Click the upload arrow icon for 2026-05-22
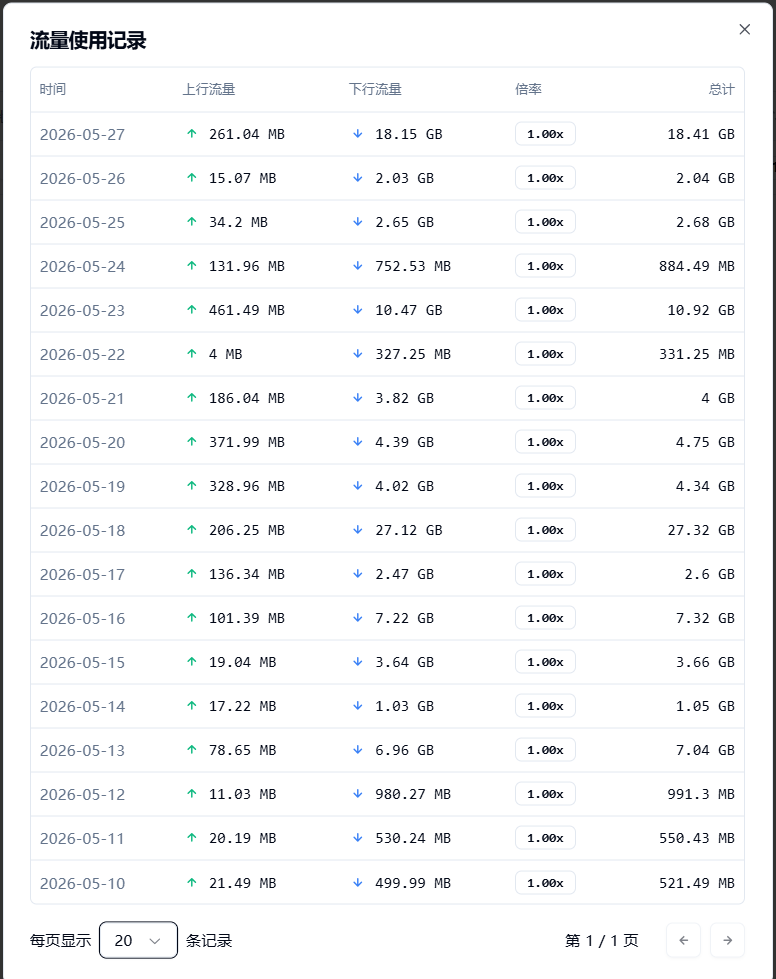776x979 pixels. click(192, 354)
